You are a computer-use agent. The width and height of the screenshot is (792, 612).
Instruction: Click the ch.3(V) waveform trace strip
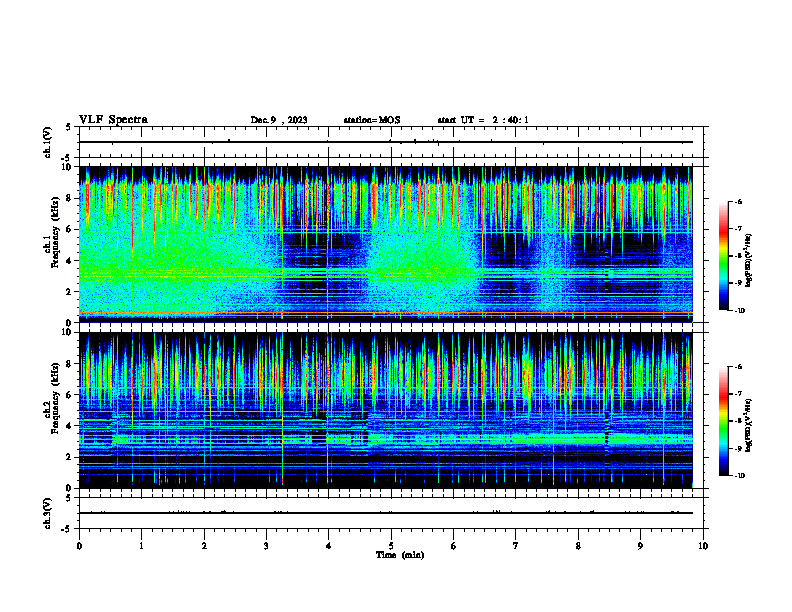[386, 513]
